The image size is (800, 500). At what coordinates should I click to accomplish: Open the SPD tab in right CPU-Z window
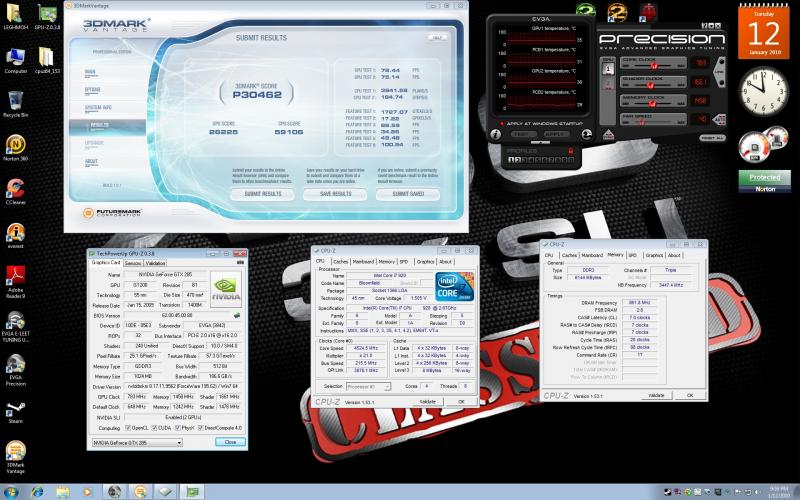pos(633,255)
